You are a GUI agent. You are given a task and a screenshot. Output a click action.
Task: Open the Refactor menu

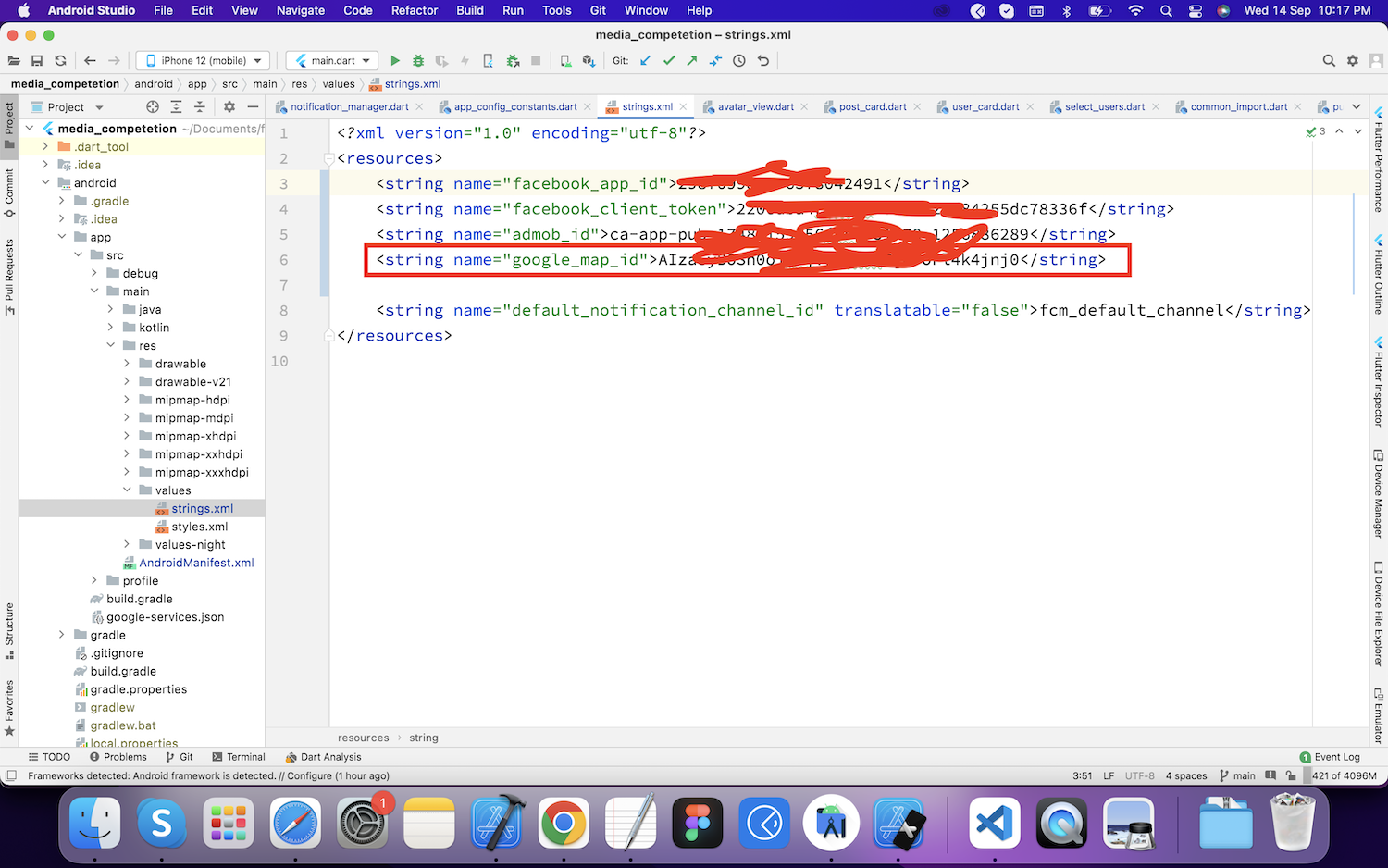pyautogui.click(x=415, y=10)
